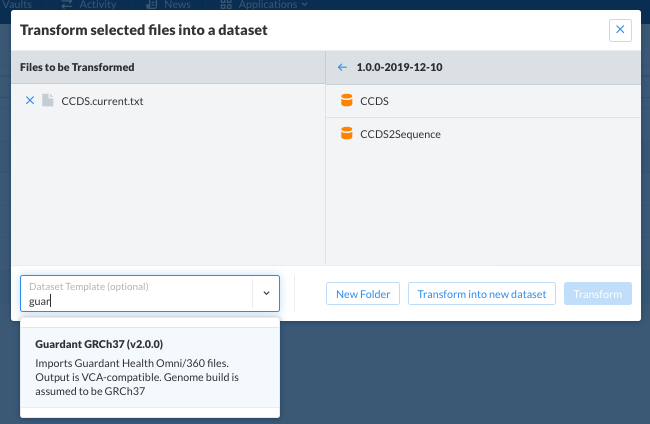Switch to the News tab
Image resolution: width=650 pixels, height=424 pixels.
tap(177, 5)
